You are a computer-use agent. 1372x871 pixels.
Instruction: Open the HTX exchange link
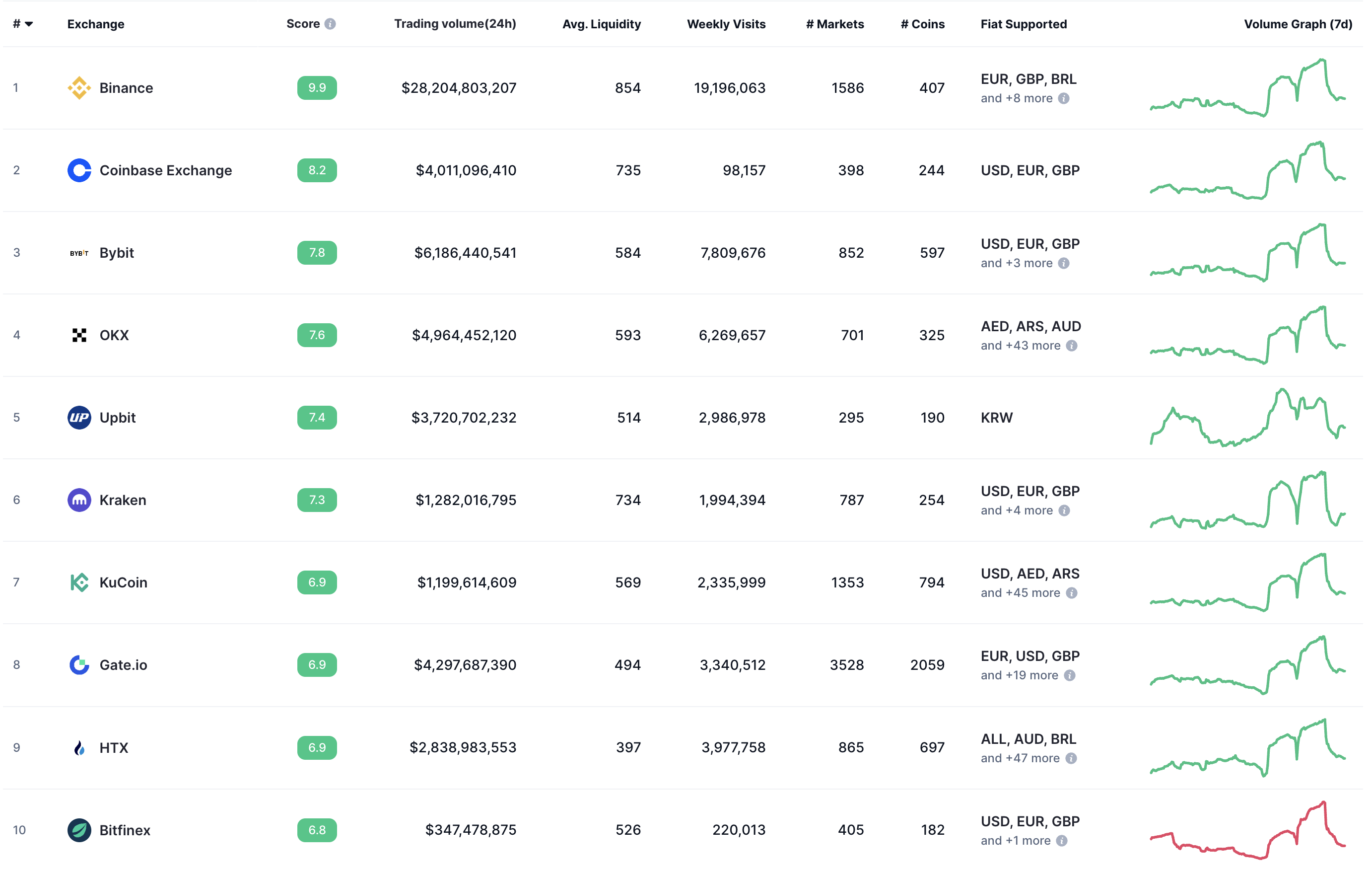pos(113,747)
